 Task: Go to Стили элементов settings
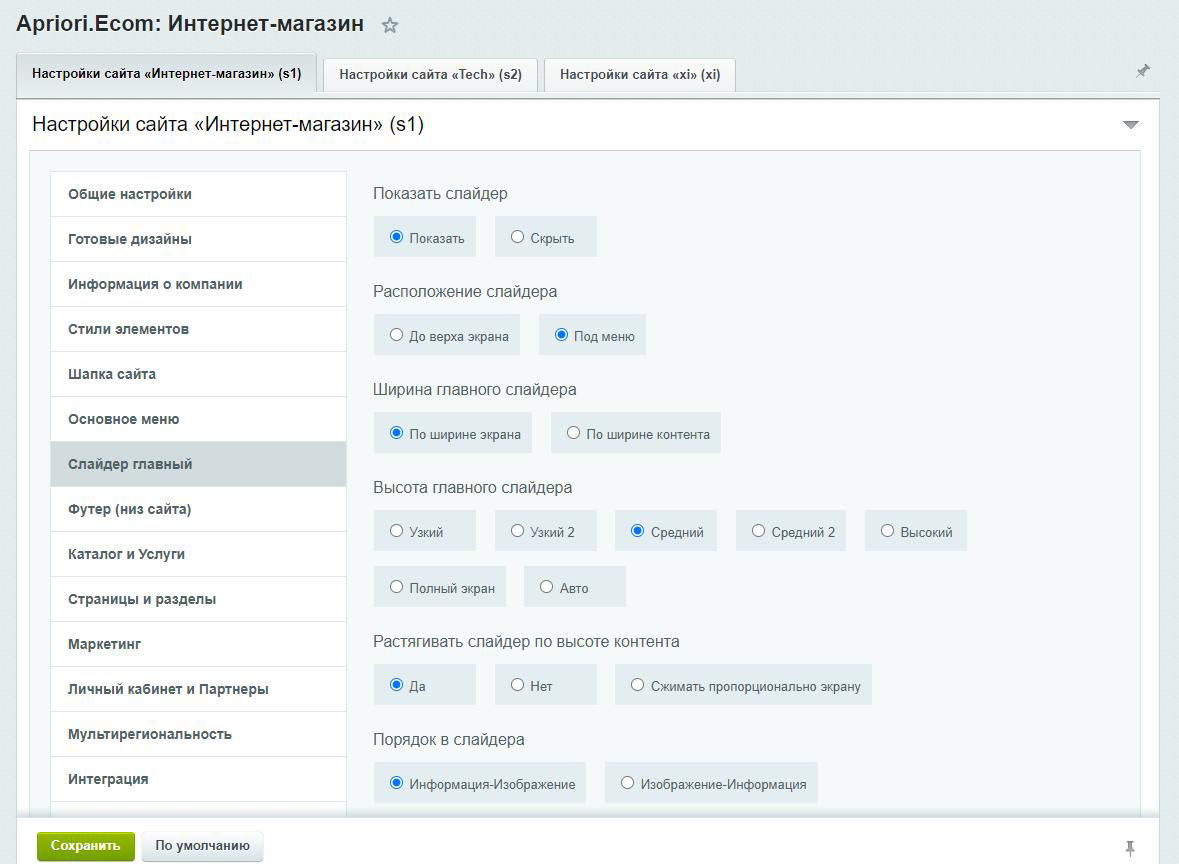[x=199, y=329]
